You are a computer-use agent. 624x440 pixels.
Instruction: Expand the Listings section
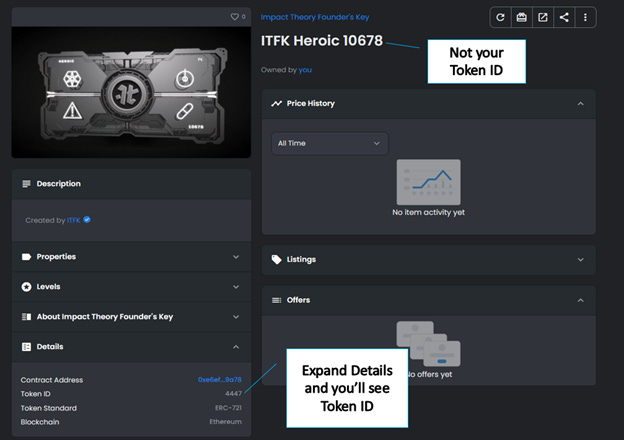pos(581,260)
